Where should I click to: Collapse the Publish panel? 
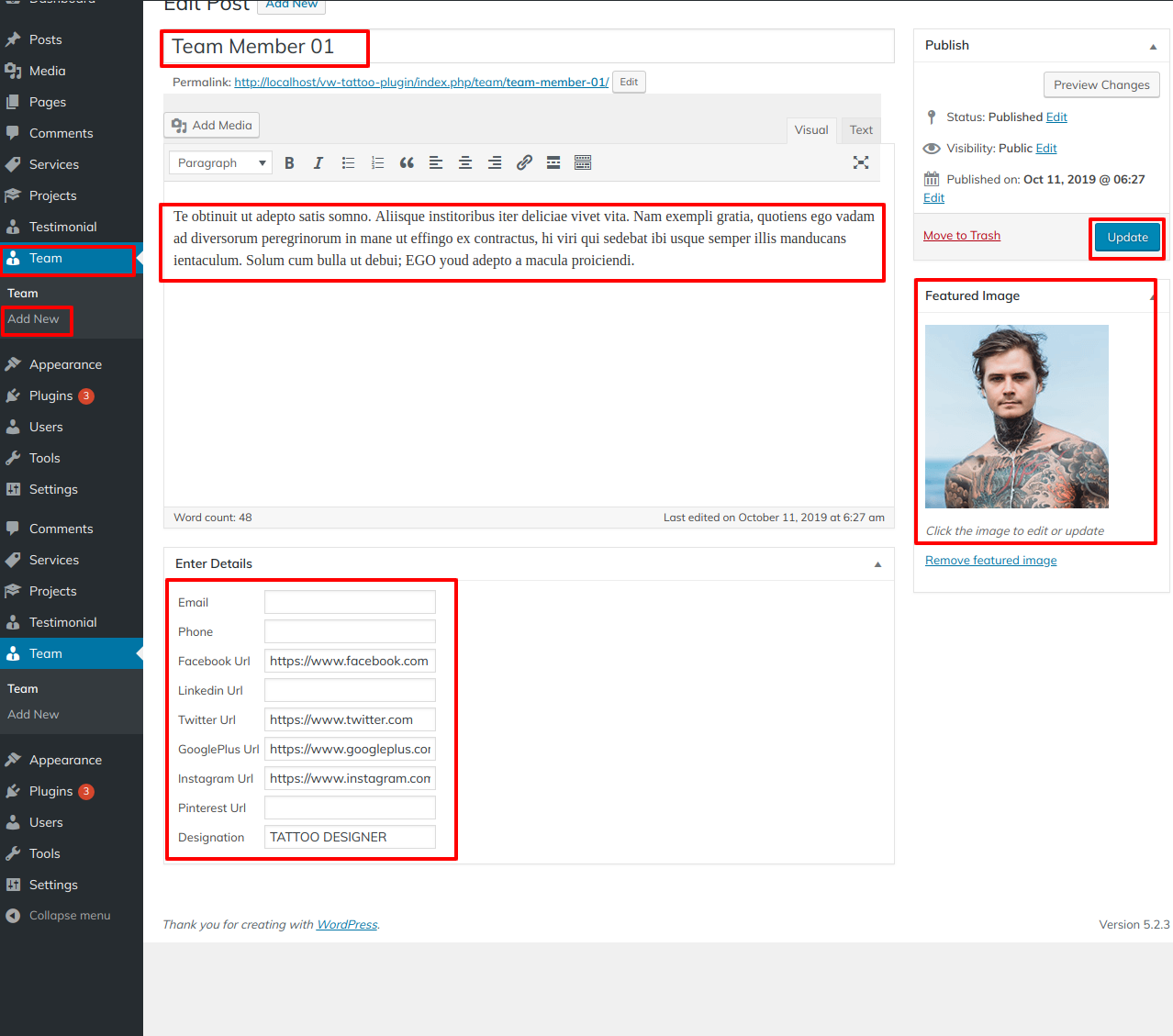point(1153,46)
